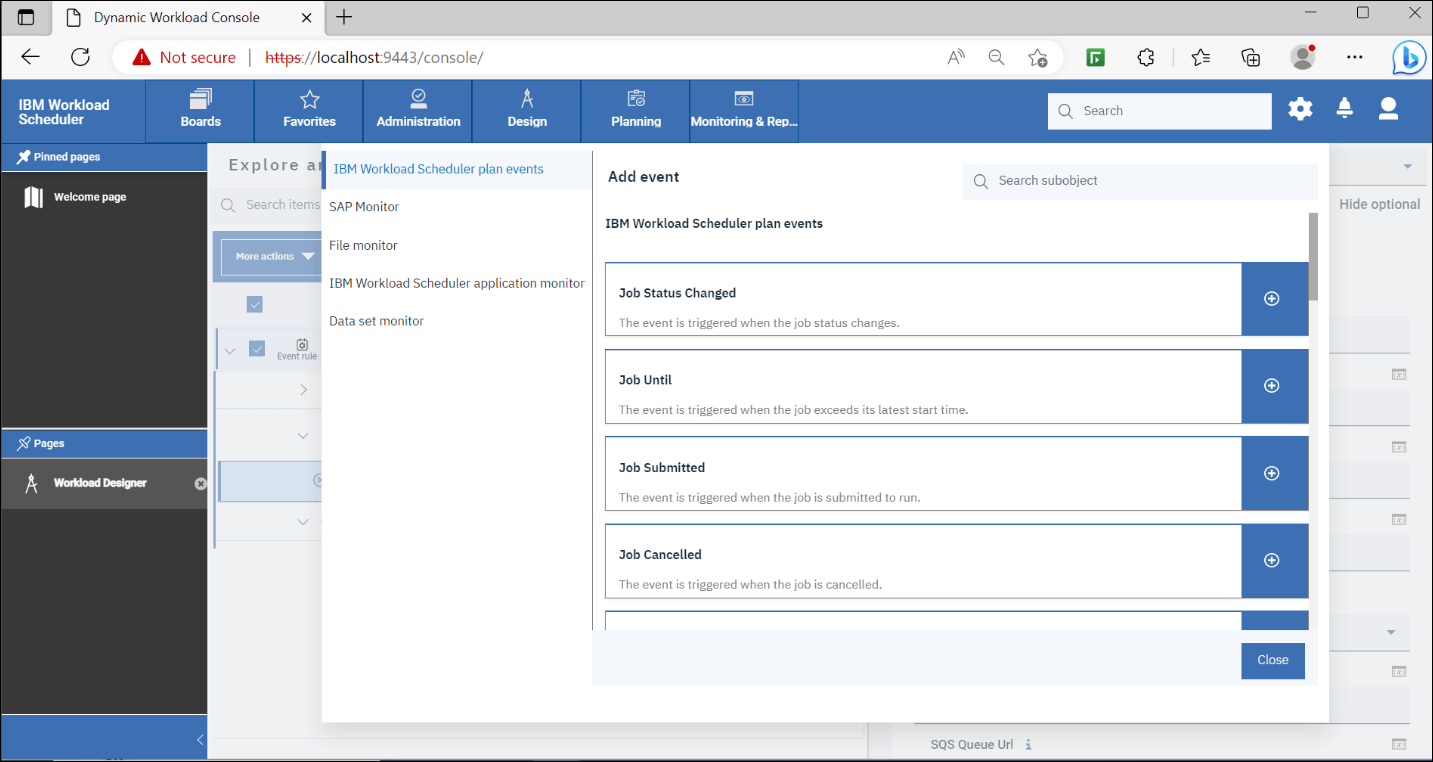Close the Add event dialog
The width and height of the screenshot is (1433, 762).
(x=1273, y=660)
